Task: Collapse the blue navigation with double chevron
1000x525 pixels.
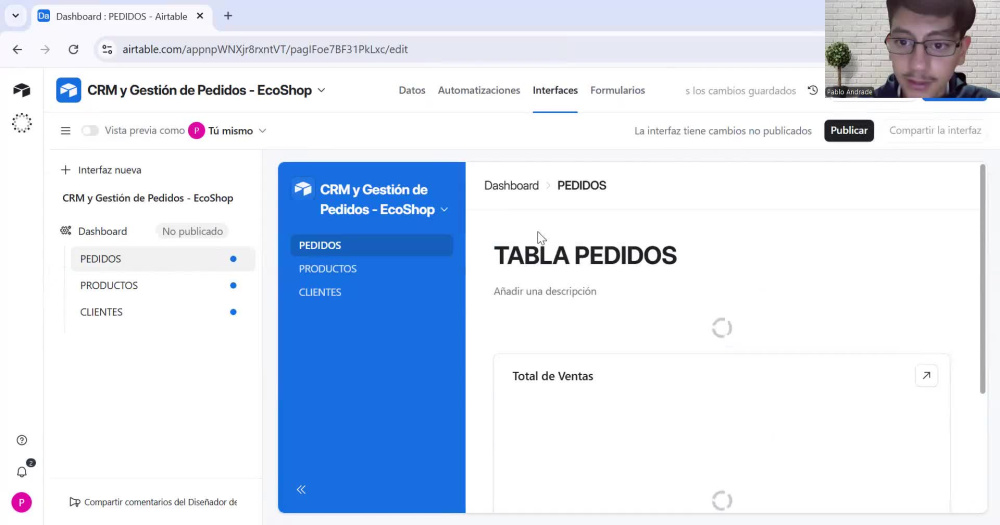Action: 301,489
